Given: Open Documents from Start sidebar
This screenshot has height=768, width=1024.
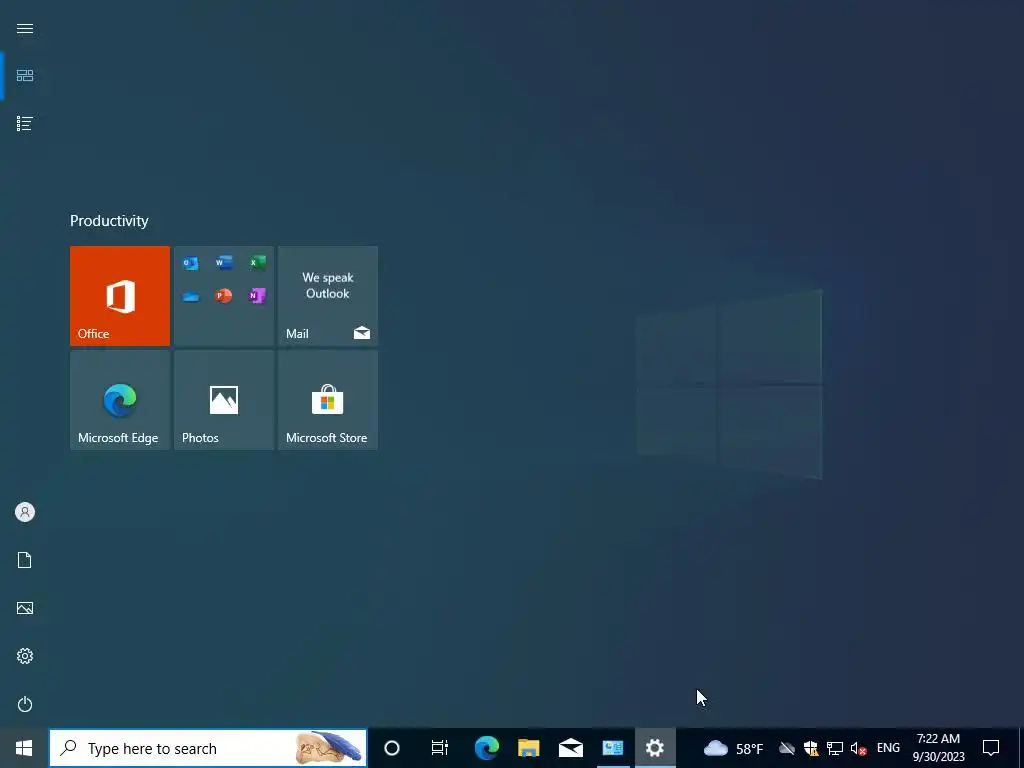Looking at the screenshot, I should pos(25,560).
